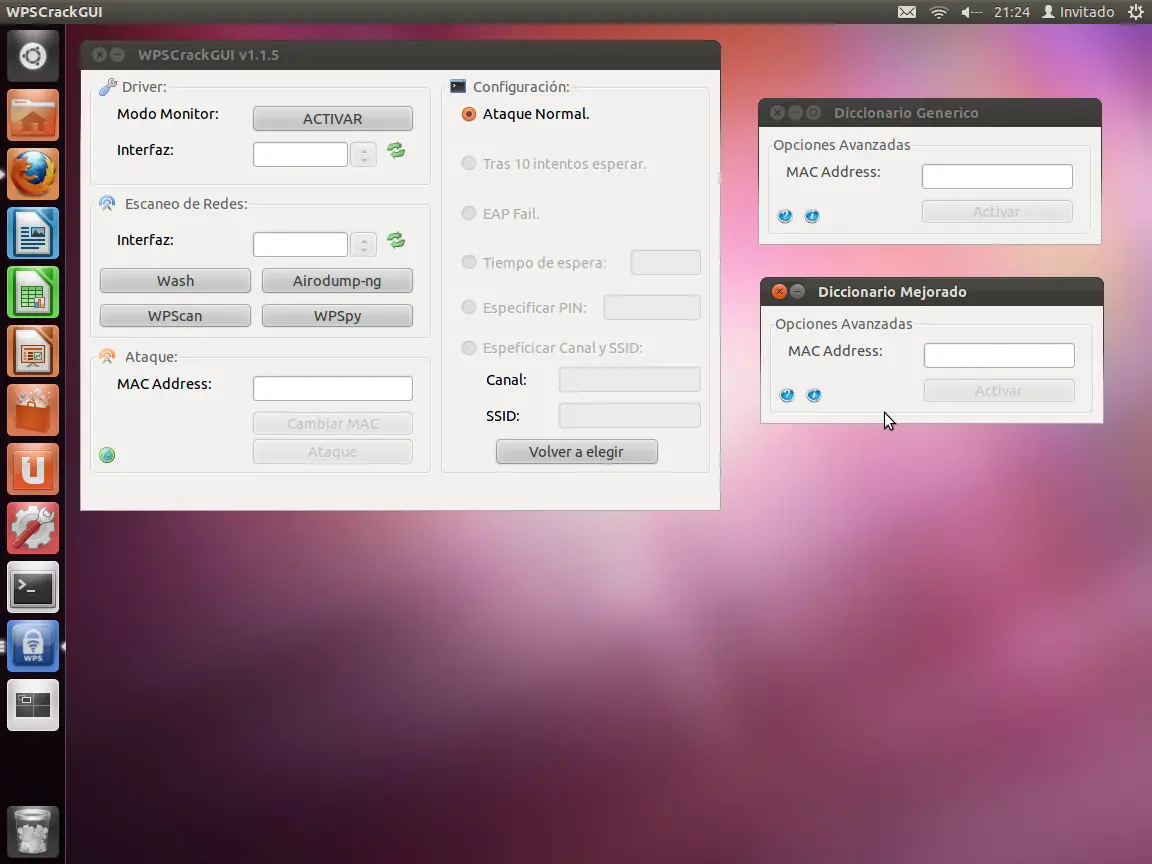The height and width of the screenshot is (864, 1152).
Task: Select Ataque Normal radio option
Action: coord(469,115)
